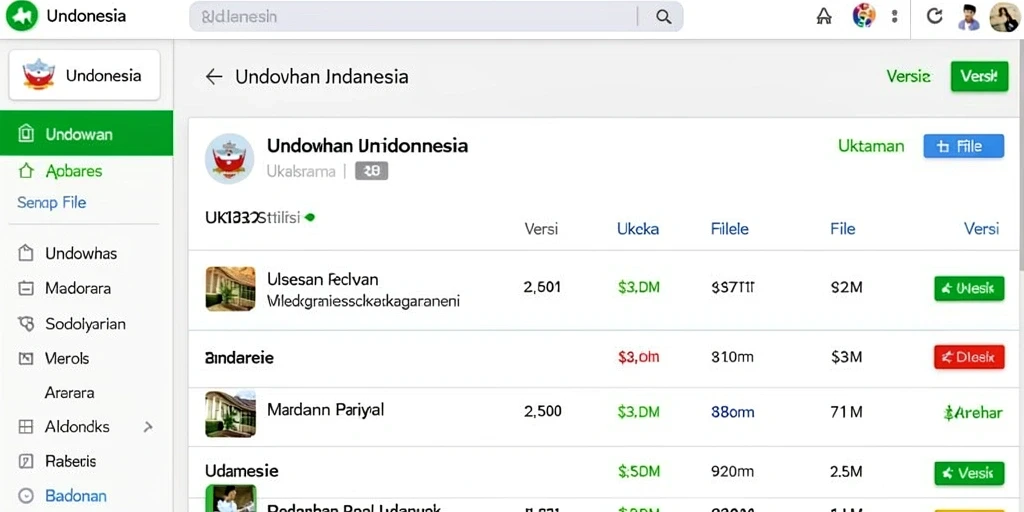The width and height of the screenshot is (1024, 512).
Task: Click the Badonan circle icon in sidebar
Action: pos(25,496)
